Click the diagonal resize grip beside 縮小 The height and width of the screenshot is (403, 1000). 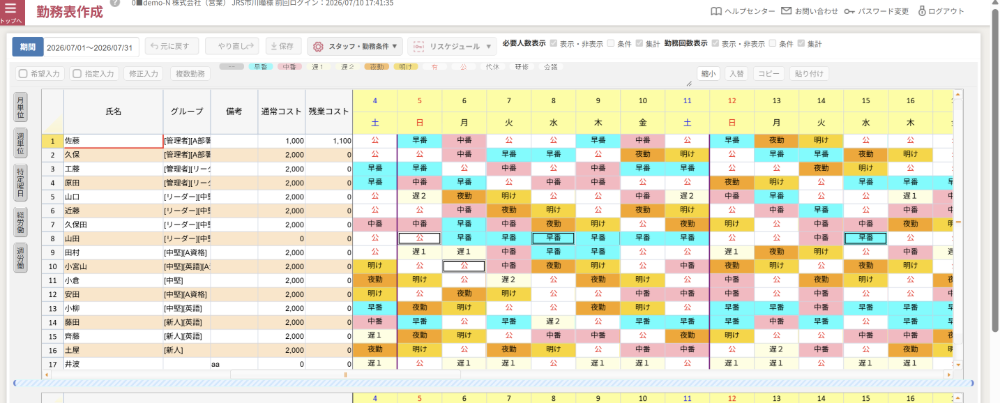[x=689, y=84]
